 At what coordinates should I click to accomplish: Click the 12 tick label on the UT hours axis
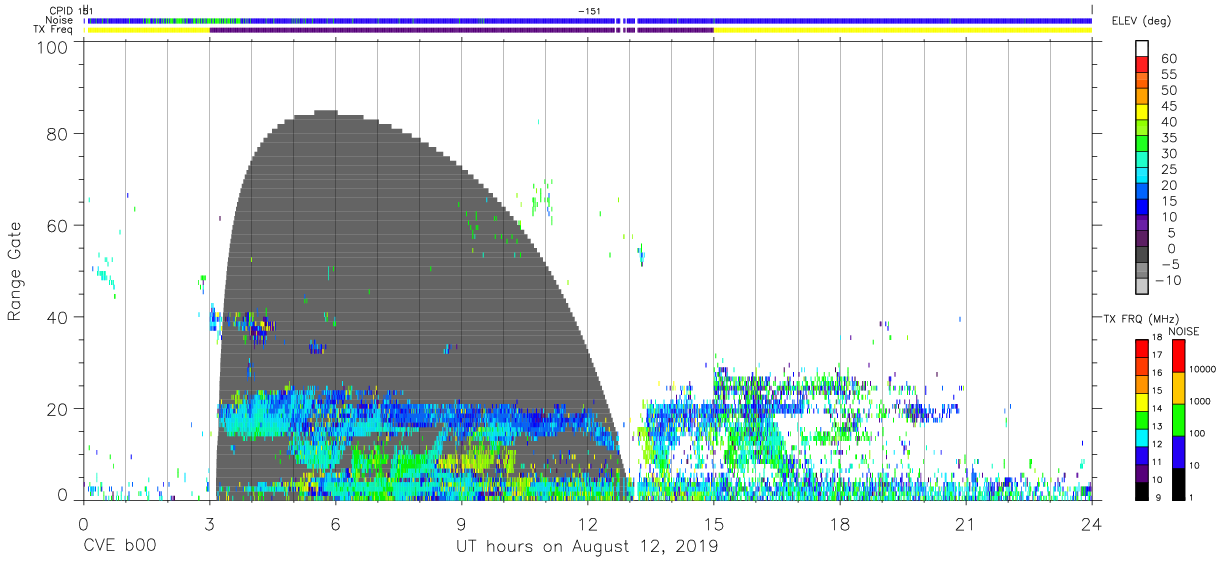click(x=587, y=524)
